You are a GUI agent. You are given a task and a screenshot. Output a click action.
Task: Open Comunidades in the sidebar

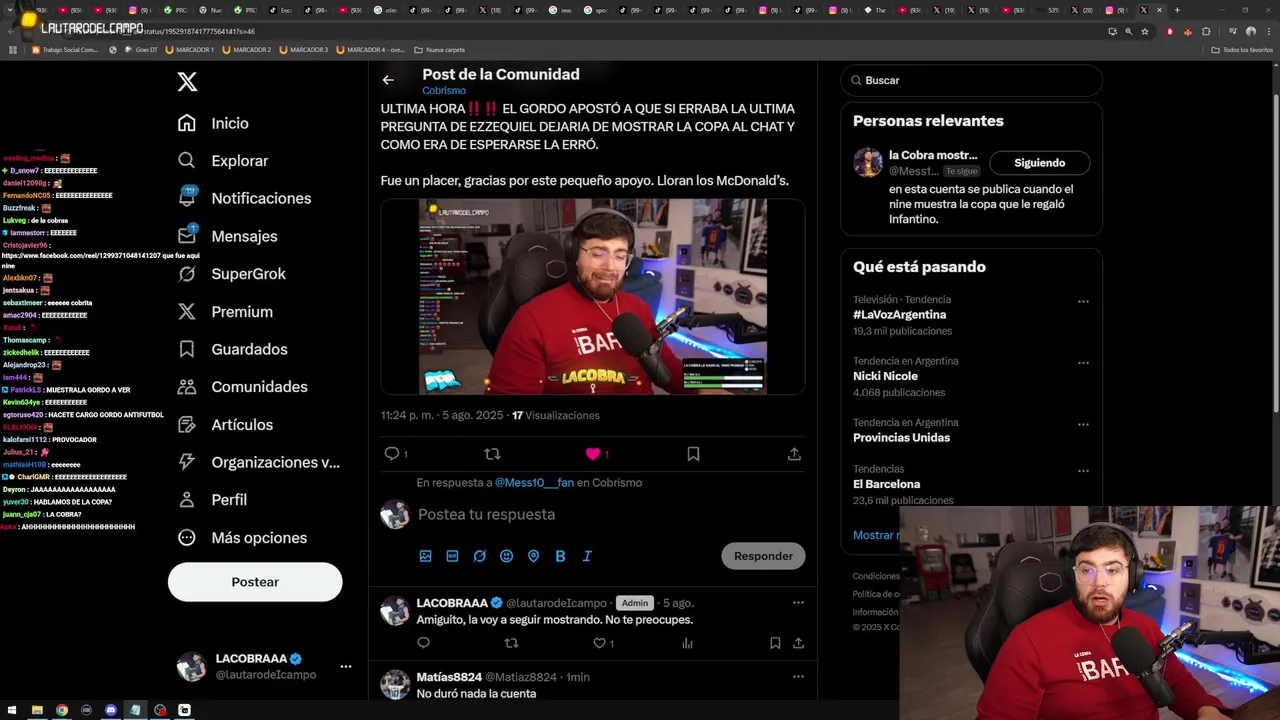(241, 387)
